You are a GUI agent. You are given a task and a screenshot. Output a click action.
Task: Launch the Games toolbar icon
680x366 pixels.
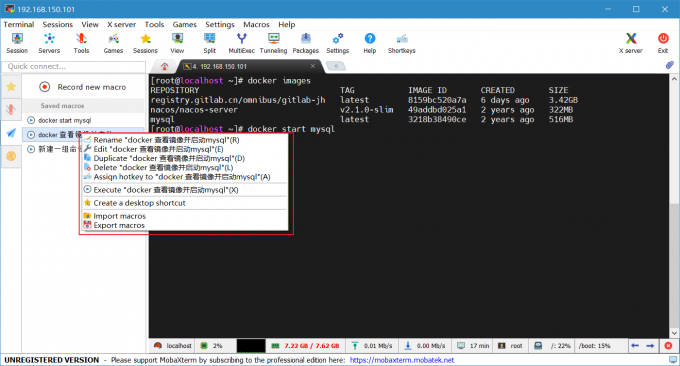pyautogui.click(x=113, y=43)
